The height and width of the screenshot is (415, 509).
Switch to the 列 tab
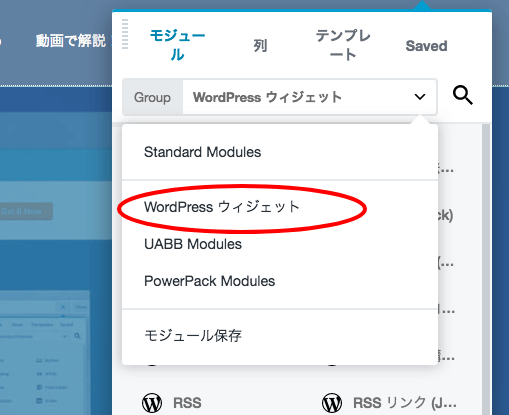click(260, 45)
